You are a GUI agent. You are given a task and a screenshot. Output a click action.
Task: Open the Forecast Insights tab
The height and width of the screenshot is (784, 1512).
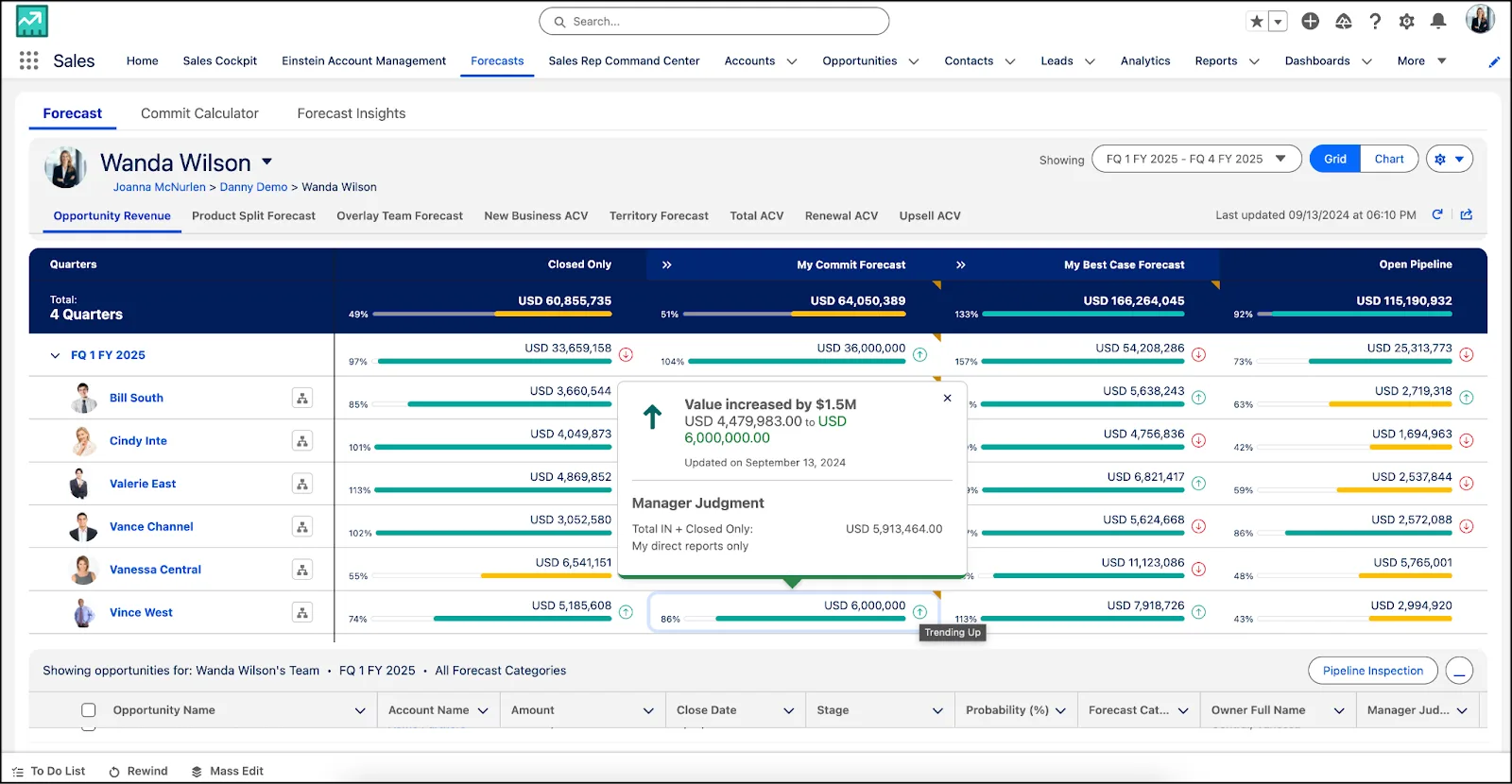coord(352,113)
